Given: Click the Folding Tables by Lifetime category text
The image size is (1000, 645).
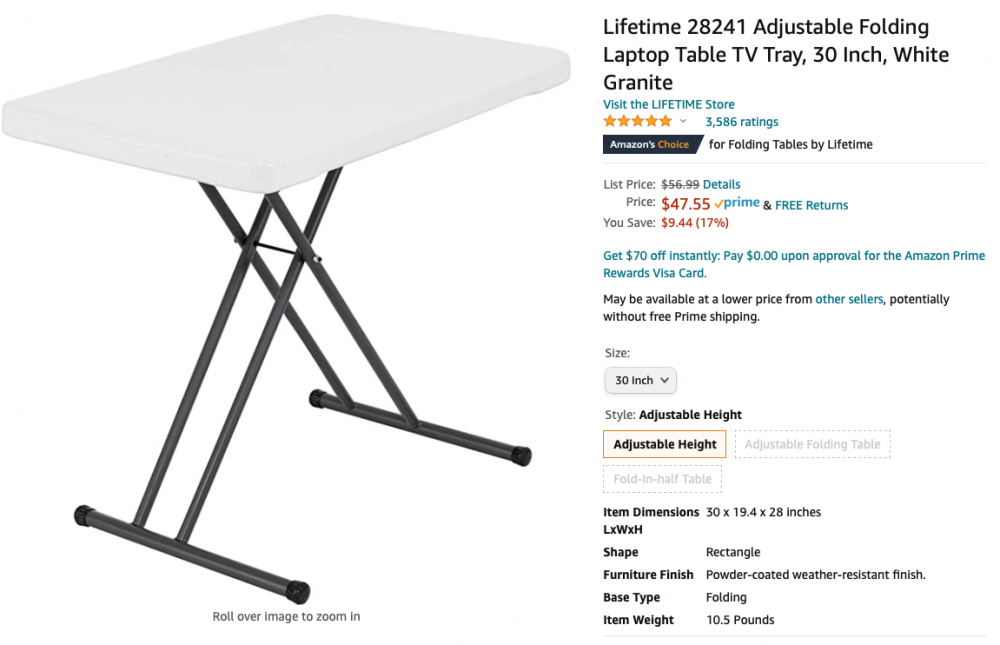Looking at the screenshot, I should pos(790,144).
